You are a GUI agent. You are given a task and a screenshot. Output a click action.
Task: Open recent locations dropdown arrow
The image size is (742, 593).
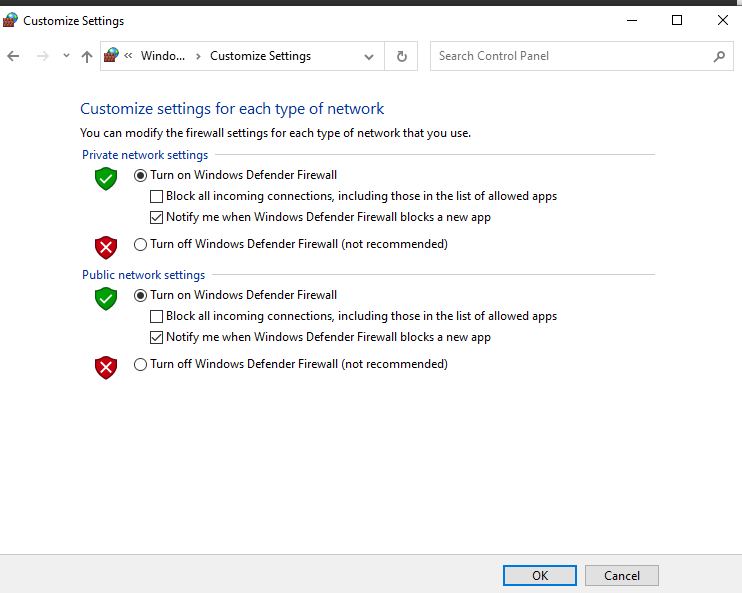click(66, 56)
